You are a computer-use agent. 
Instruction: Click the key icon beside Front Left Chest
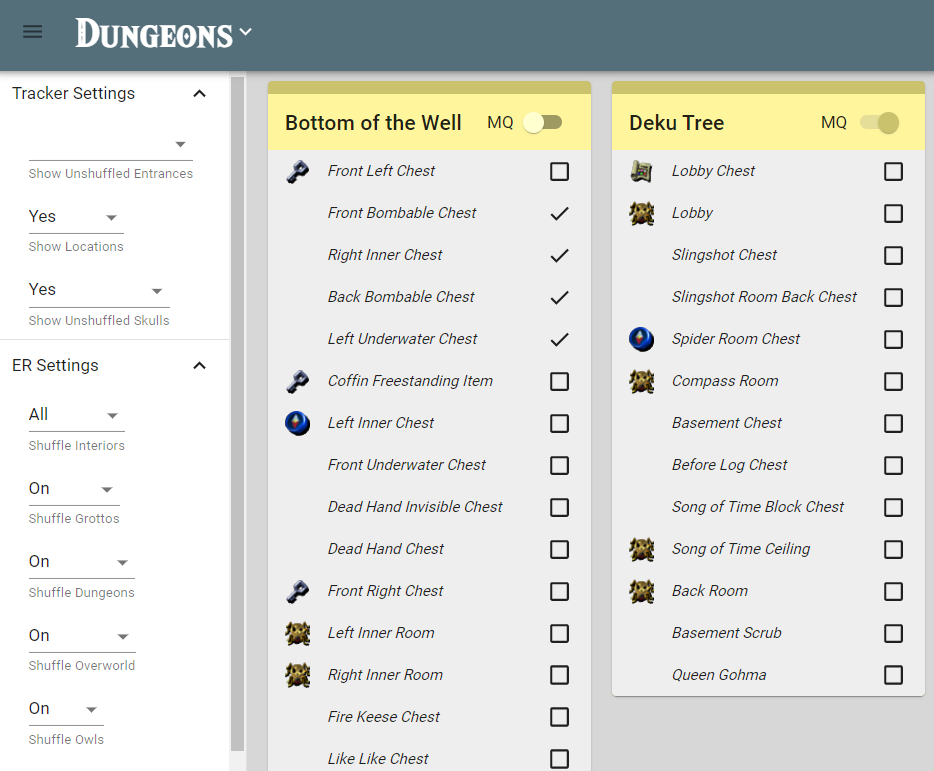[x=297, y=172]
